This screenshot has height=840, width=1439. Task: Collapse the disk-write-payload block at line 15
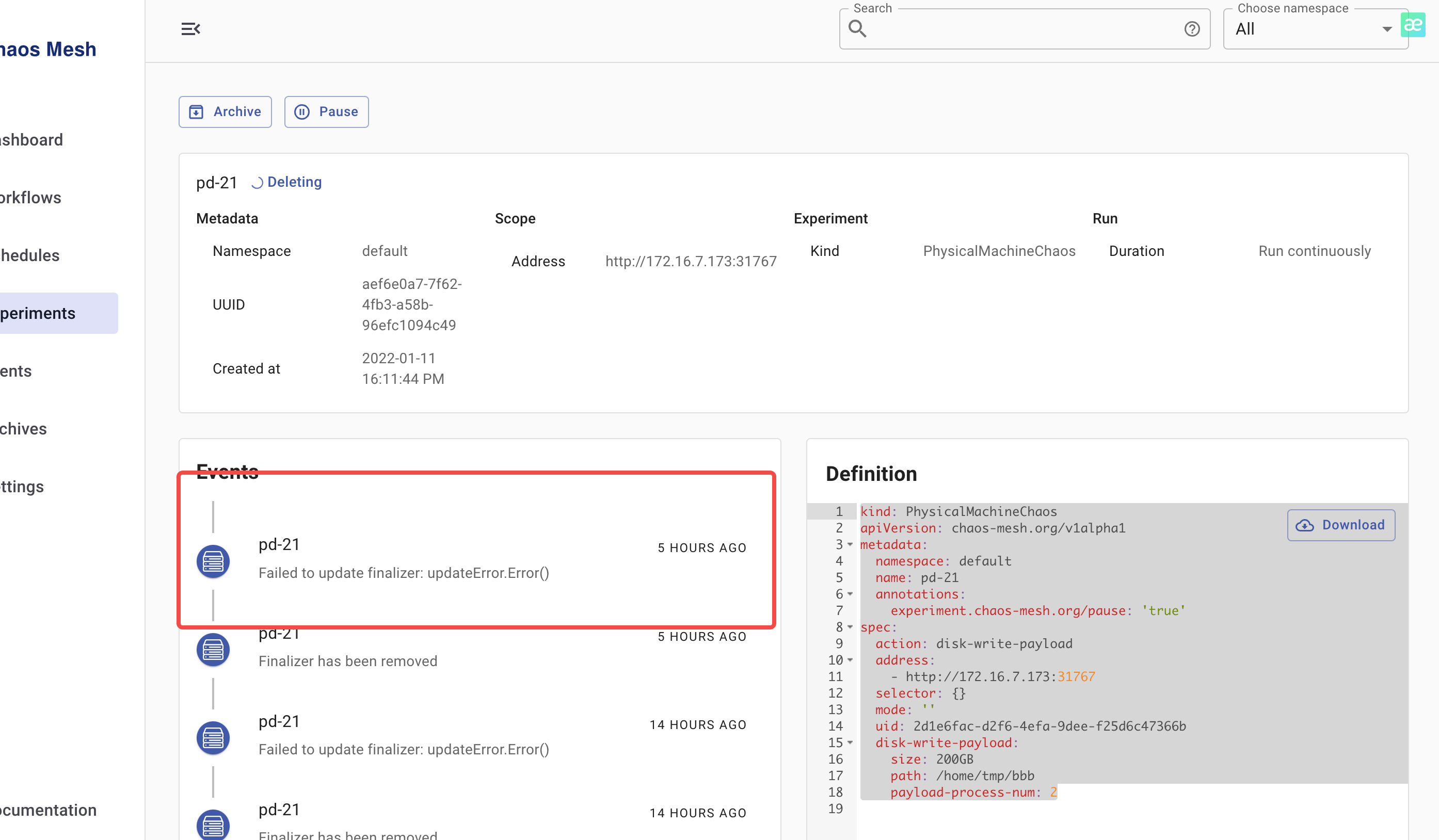pyautogui.click(x=851, y=743)
